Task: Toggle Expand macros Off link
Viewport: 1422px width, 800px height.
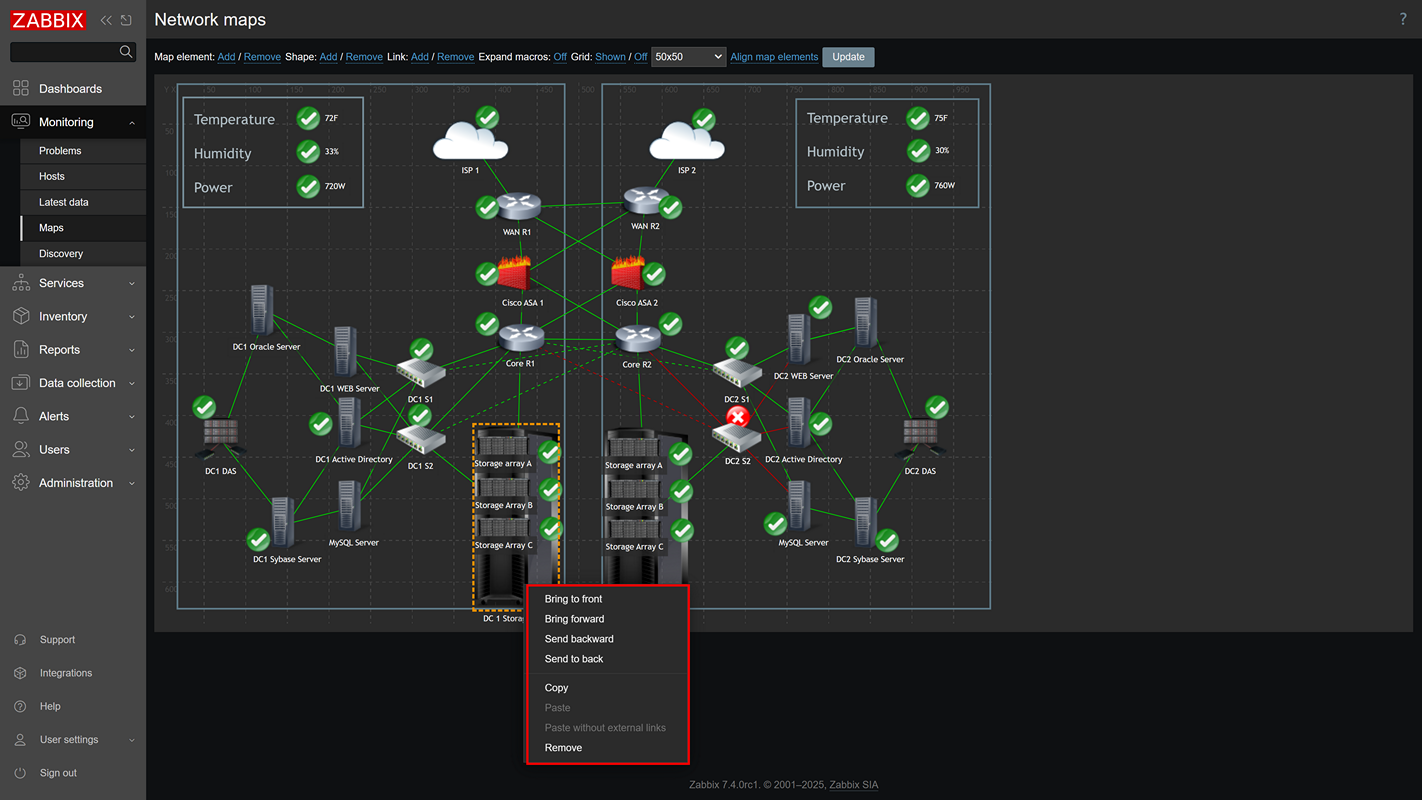Action: pos(560,57)
